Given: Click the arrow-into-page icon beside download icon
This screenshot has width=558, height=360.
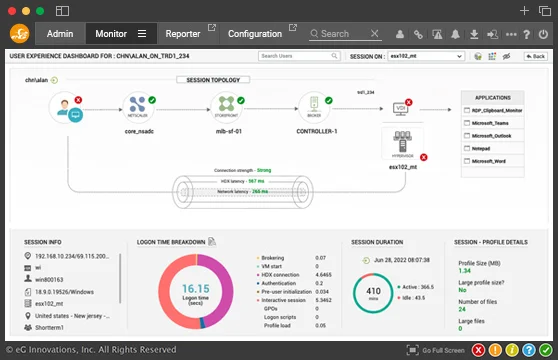Looking at the screenshot, I should pyautogui.click(x=493, y=34).
